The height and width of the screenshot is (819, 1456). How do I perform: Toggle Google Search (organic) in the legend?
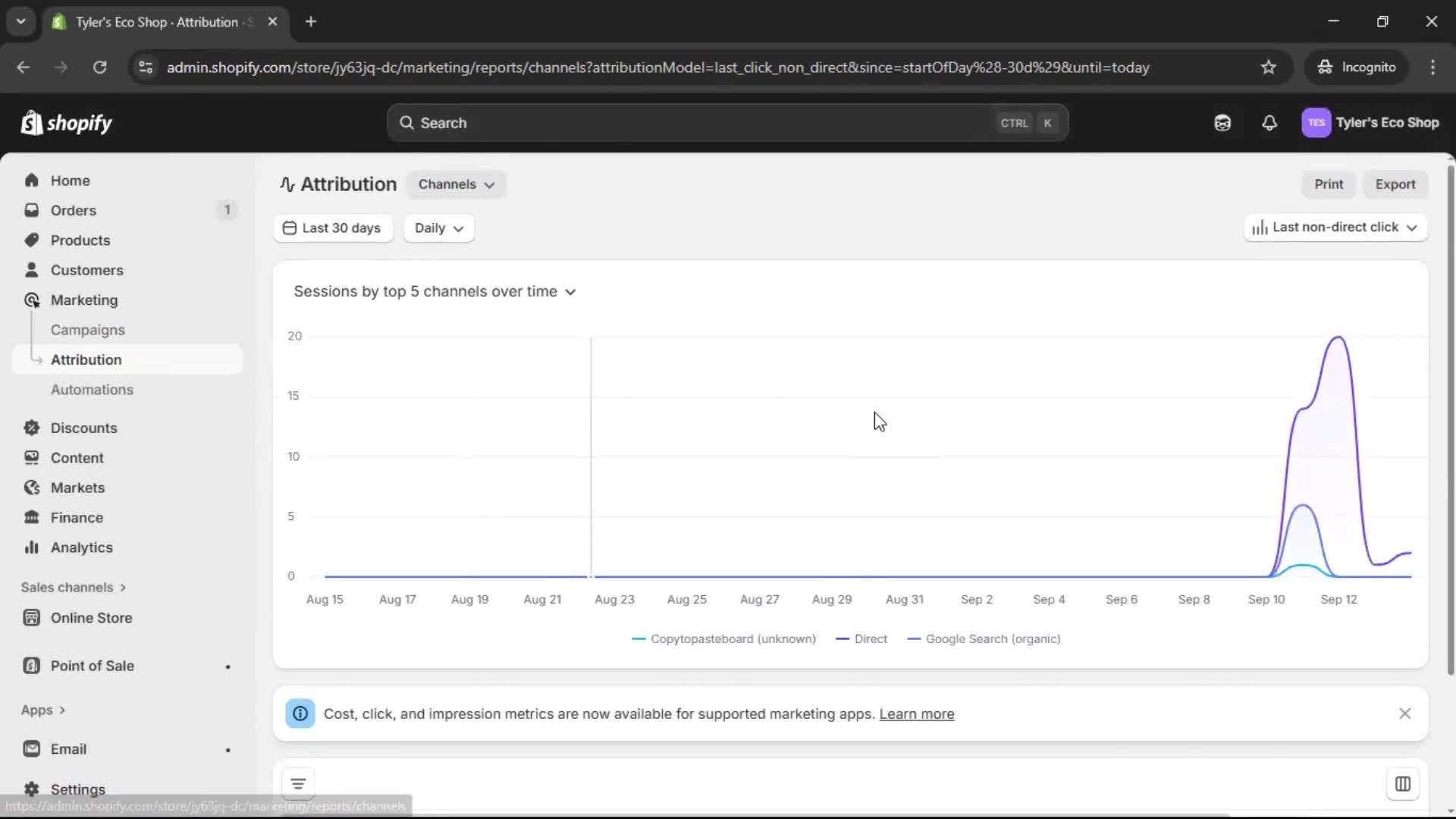click(984, 639)
